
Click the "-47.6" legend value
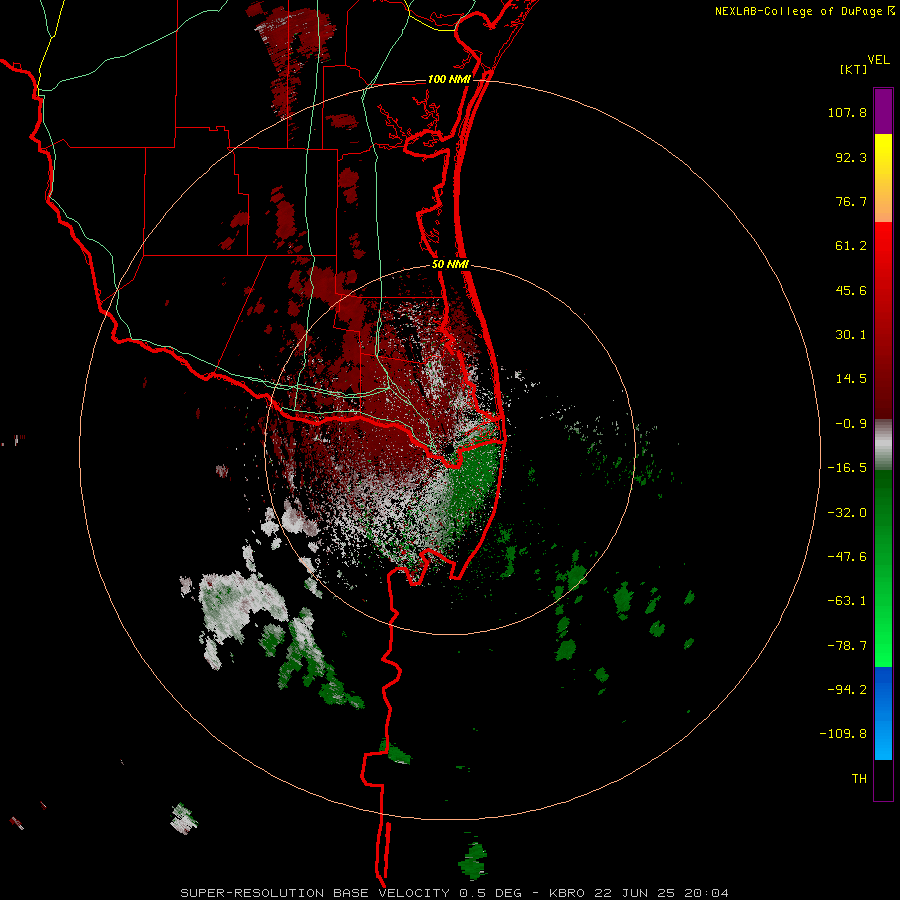(847, 557)
